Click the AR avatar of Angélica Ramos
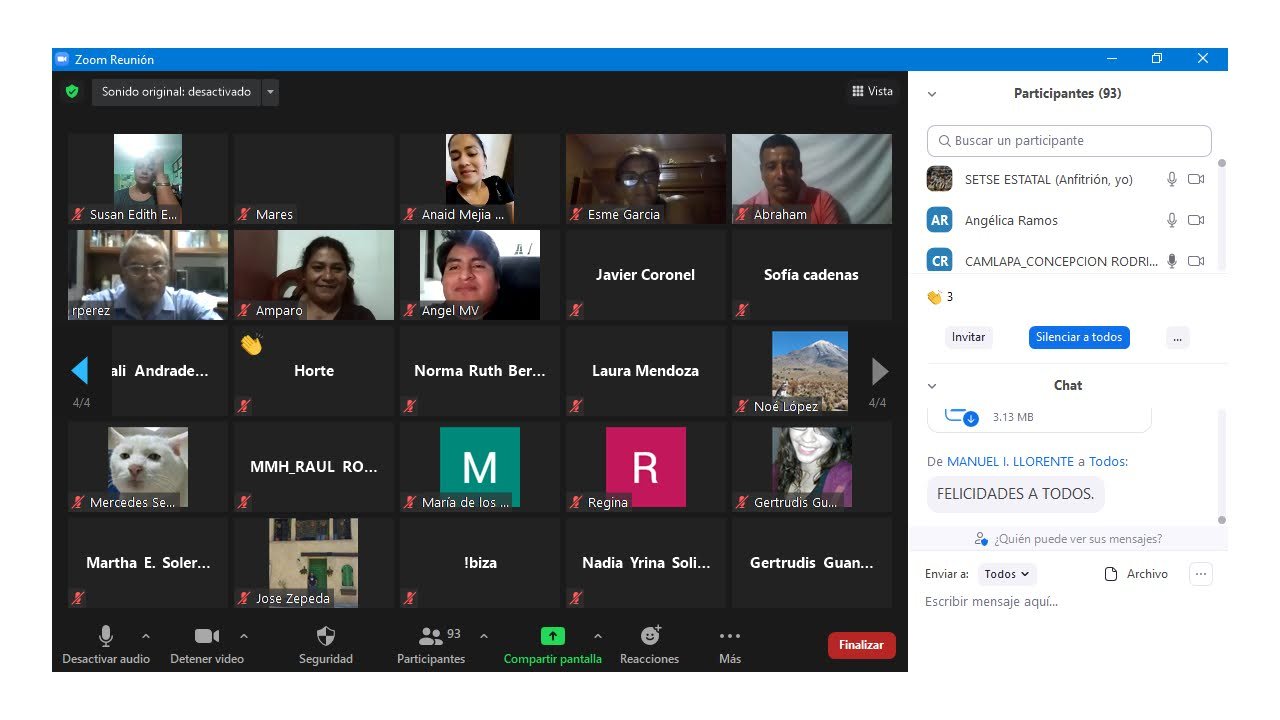 pos(939,220)
